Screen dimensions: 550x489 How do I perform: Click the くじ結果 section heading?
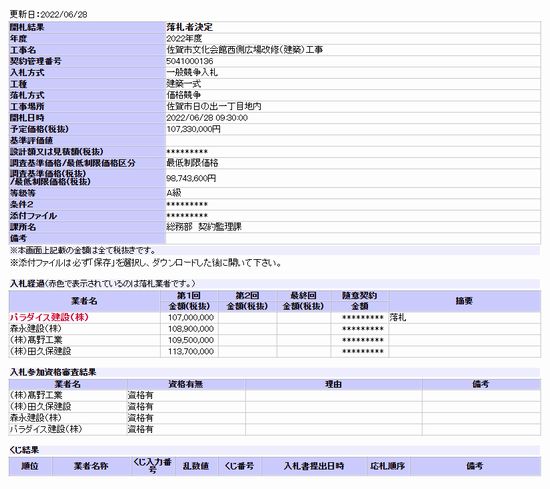pos(24,450)
